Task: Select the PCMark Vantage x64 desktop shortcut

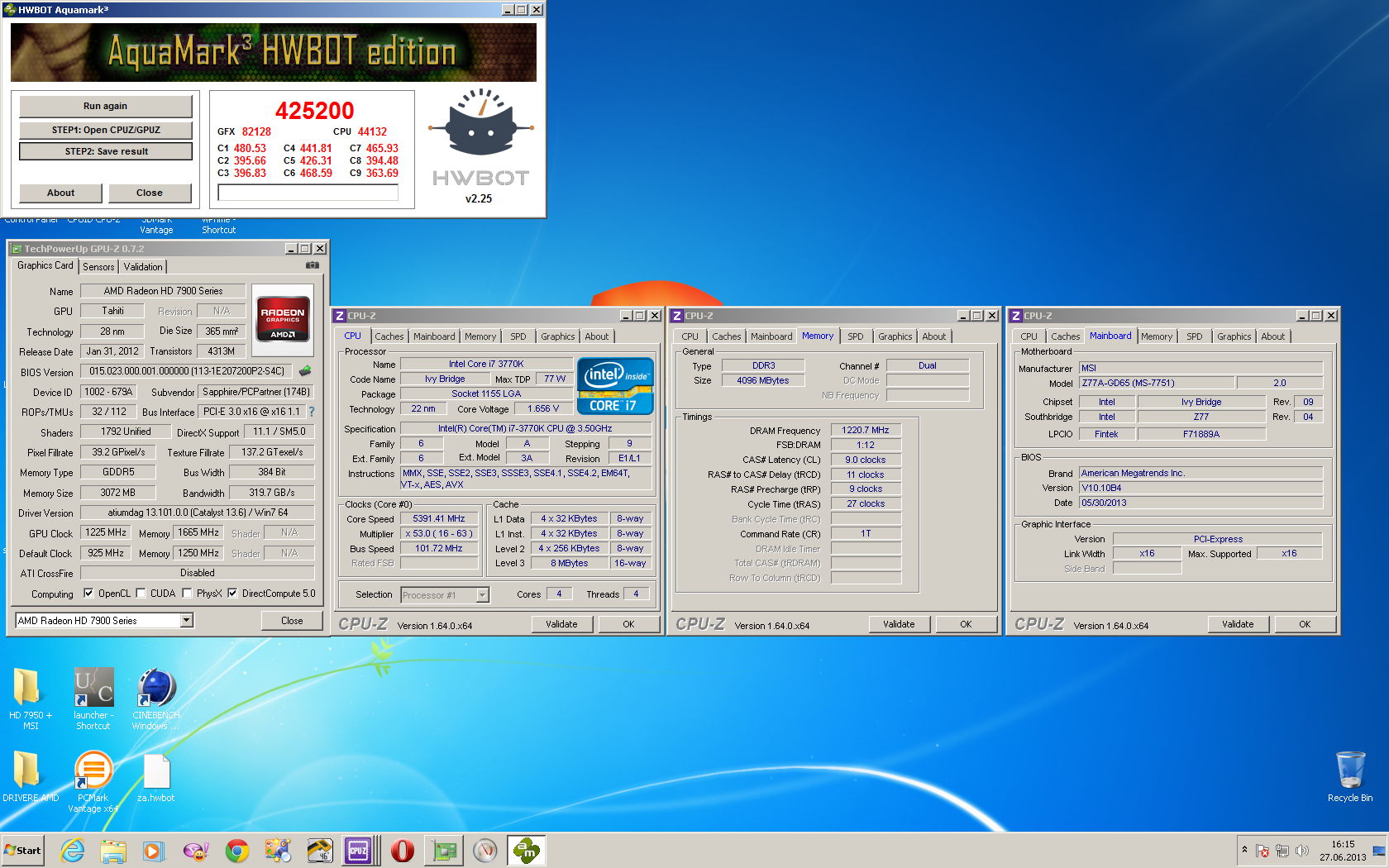Action: (x=93, y=781)
